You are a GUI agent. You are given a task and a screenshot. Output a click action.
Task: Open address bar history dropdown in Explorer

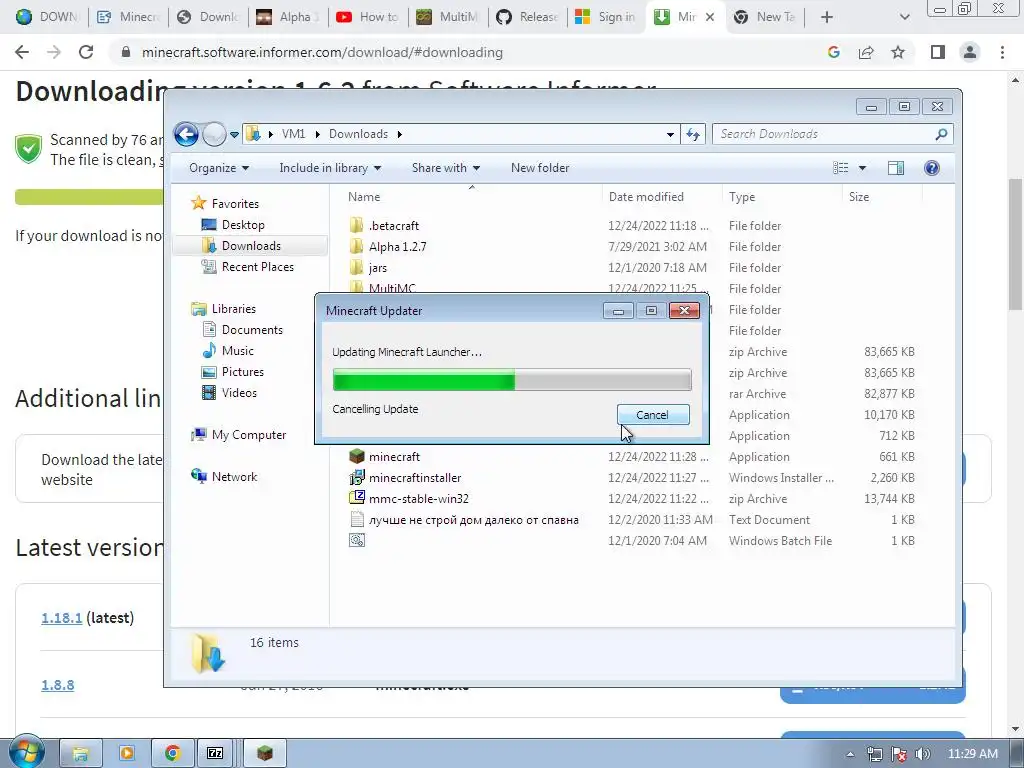click(x=670, y=135)
